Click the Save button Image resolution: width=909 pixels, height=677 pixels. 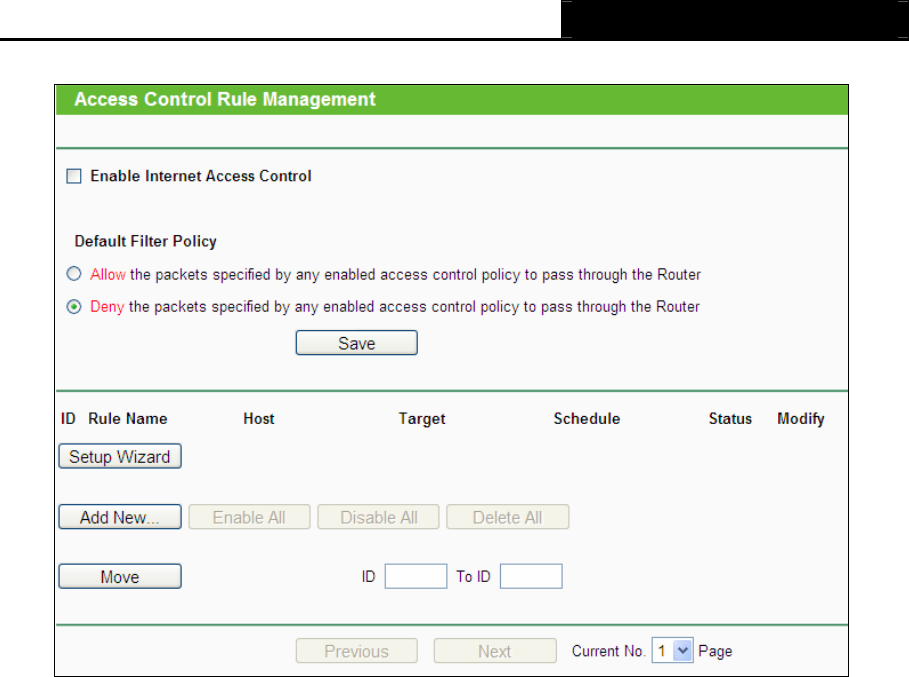(357, 343)
